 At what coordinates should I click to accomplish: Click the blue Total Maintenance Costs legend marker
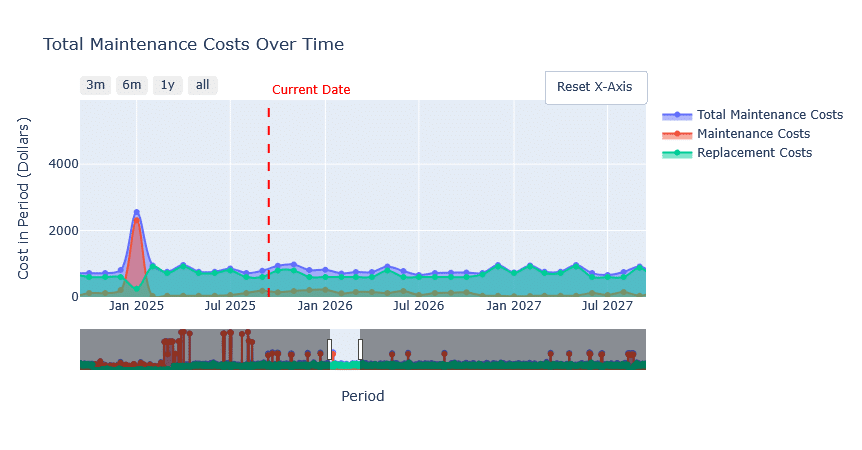tap(677, 115)
